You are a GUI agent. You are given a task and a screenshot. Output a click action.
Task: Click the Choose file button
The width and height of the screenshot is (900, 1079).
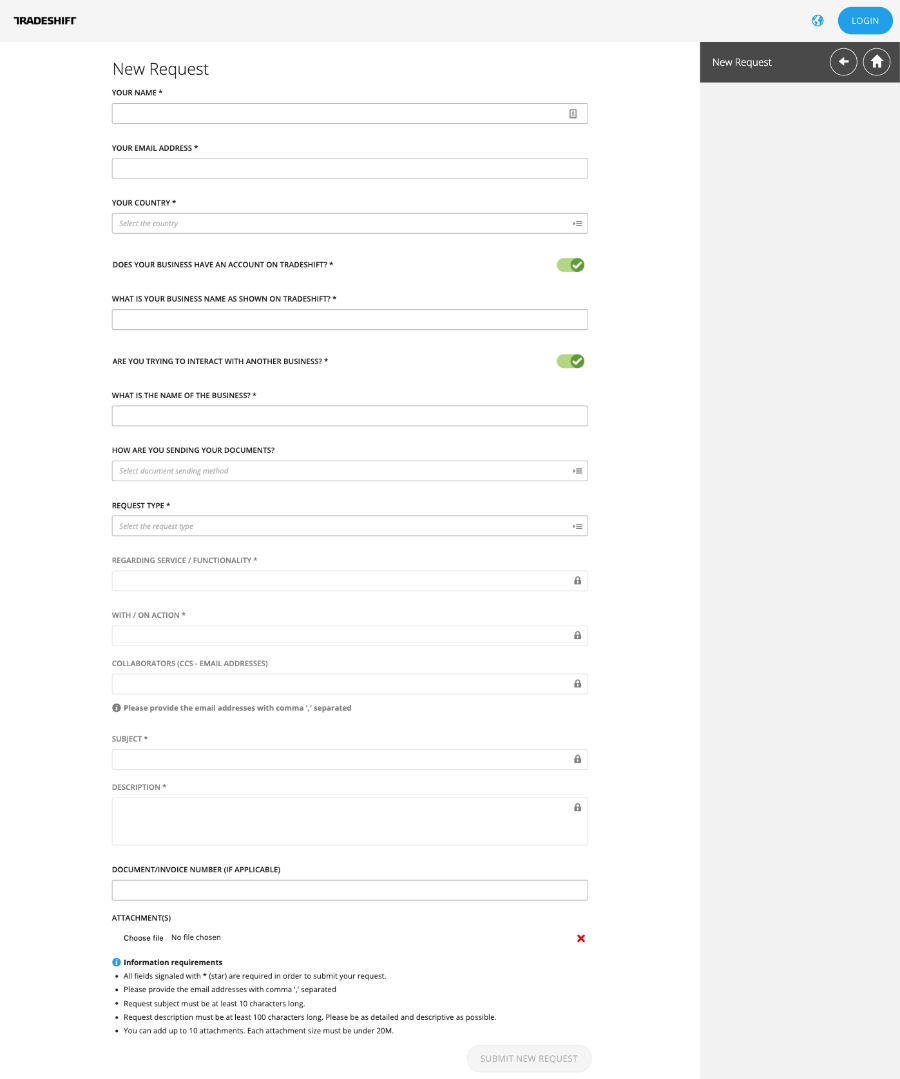tap(143, 938)
